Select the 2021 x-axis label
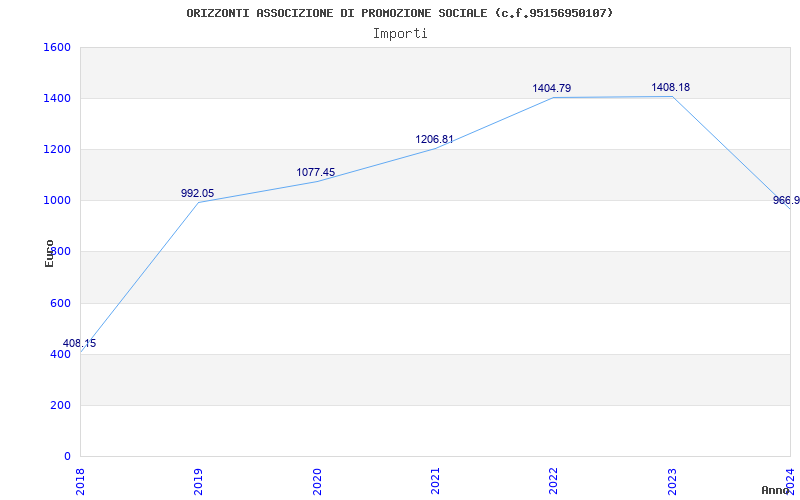This screenshot has width=800, height=500. coord(435,481)
